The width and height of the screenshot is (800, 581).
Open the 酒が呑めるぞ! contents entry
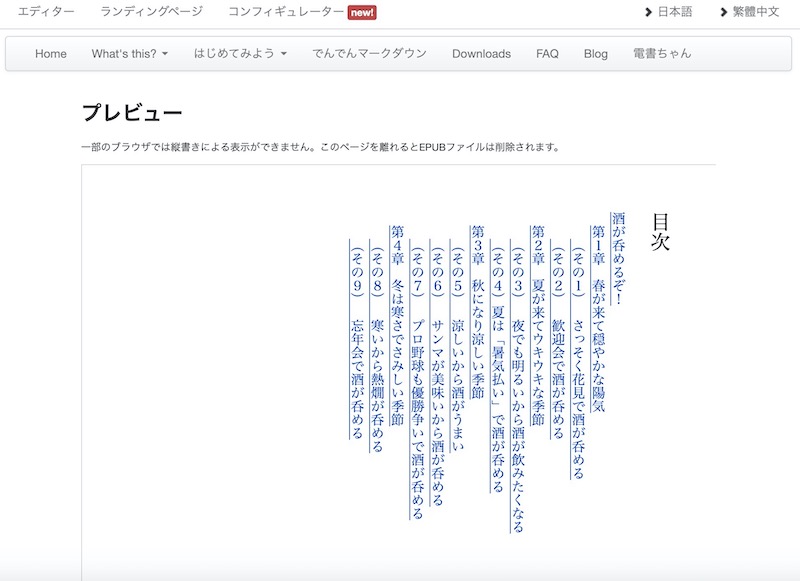click(618, 258)
